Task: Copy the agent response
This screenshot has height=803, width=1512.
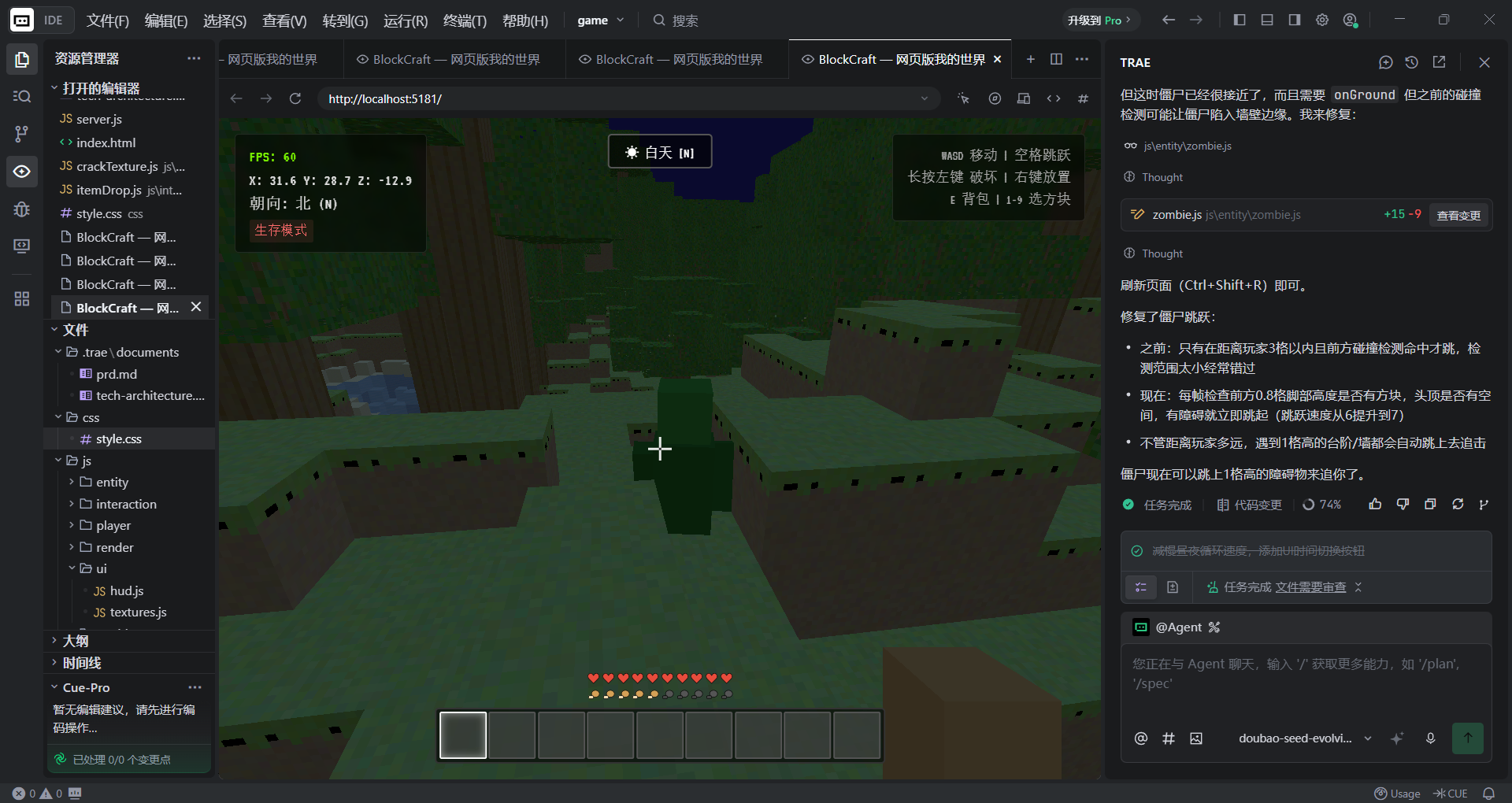Action: 1430,505
